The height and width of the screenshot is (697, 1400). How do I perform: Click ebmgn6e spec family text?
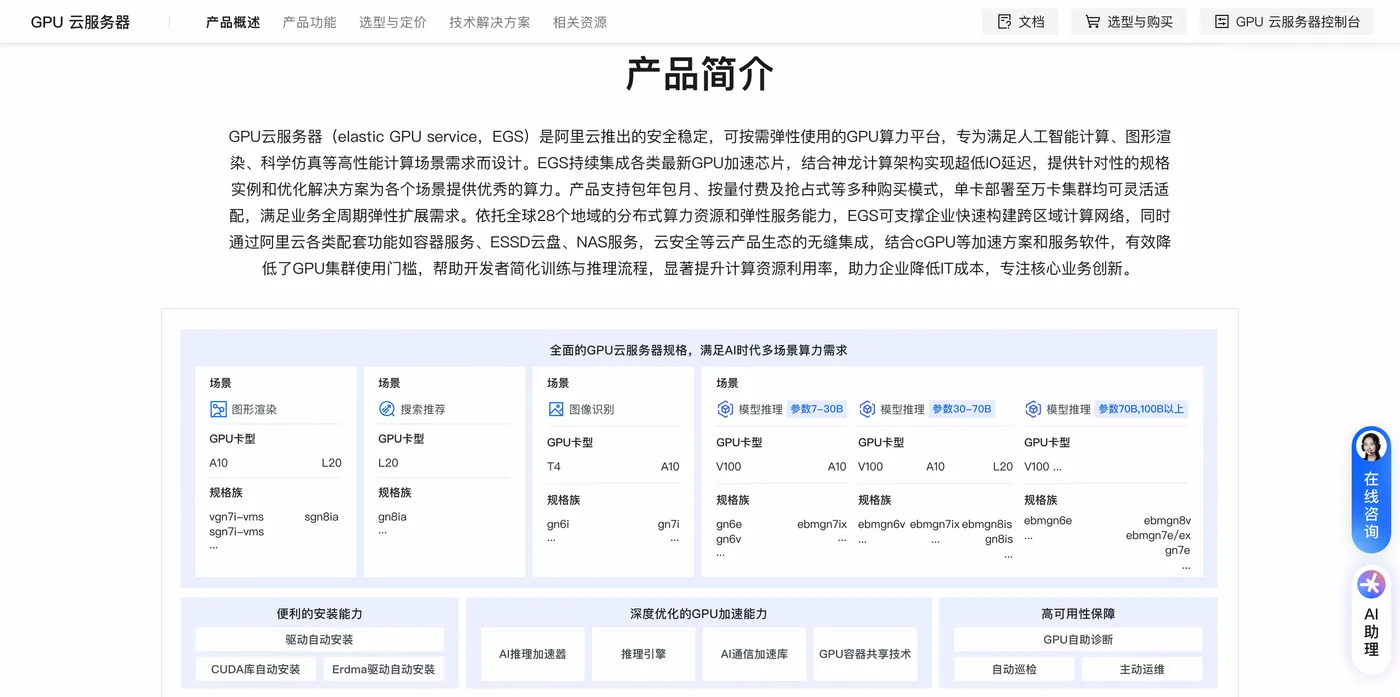click(x=1048, y=521)
